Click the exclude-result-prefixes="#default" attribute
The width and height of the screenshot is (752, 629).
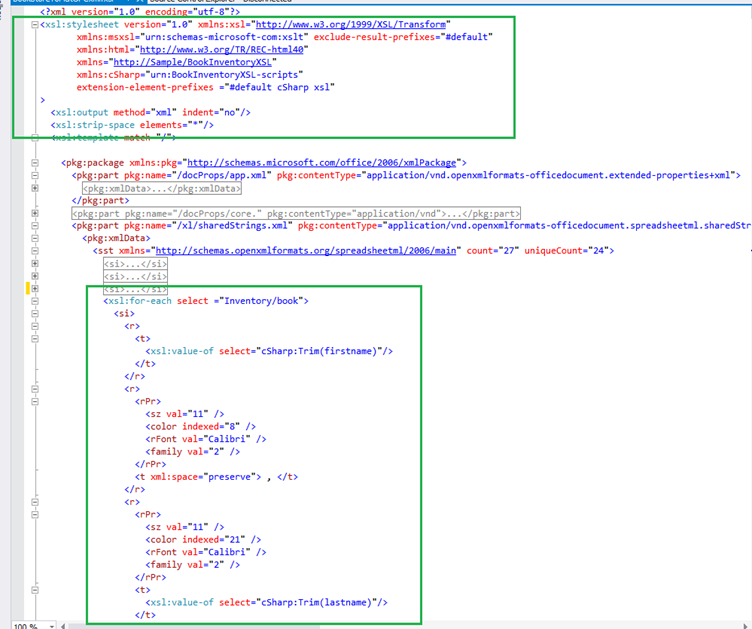click(403, 37)
